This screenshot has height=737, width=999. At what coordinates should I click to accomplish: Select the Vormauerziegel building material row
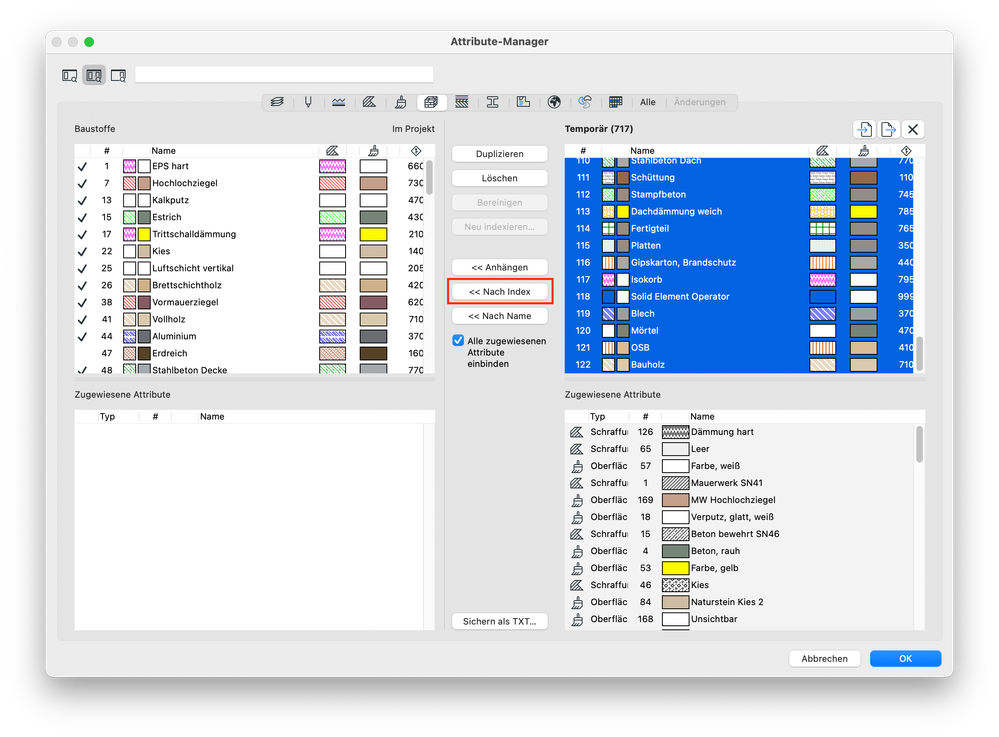pos(249,303)
